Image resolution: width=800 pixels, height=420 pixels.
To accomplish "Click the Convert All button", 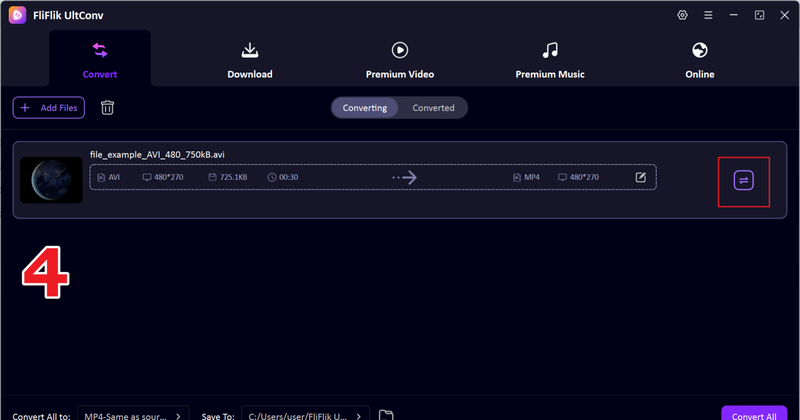I will [753, 414].
